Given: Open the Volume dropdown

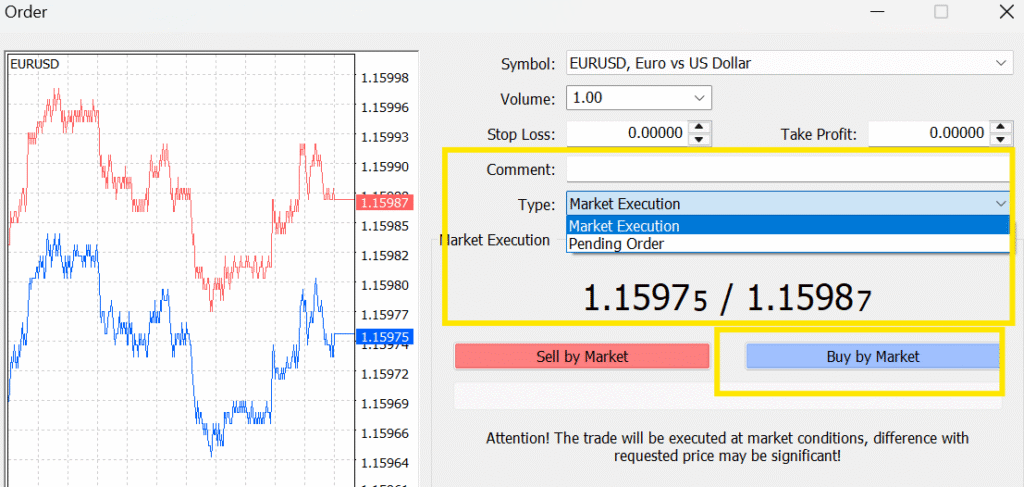Looking at the screenshot, I should (699, 98).
